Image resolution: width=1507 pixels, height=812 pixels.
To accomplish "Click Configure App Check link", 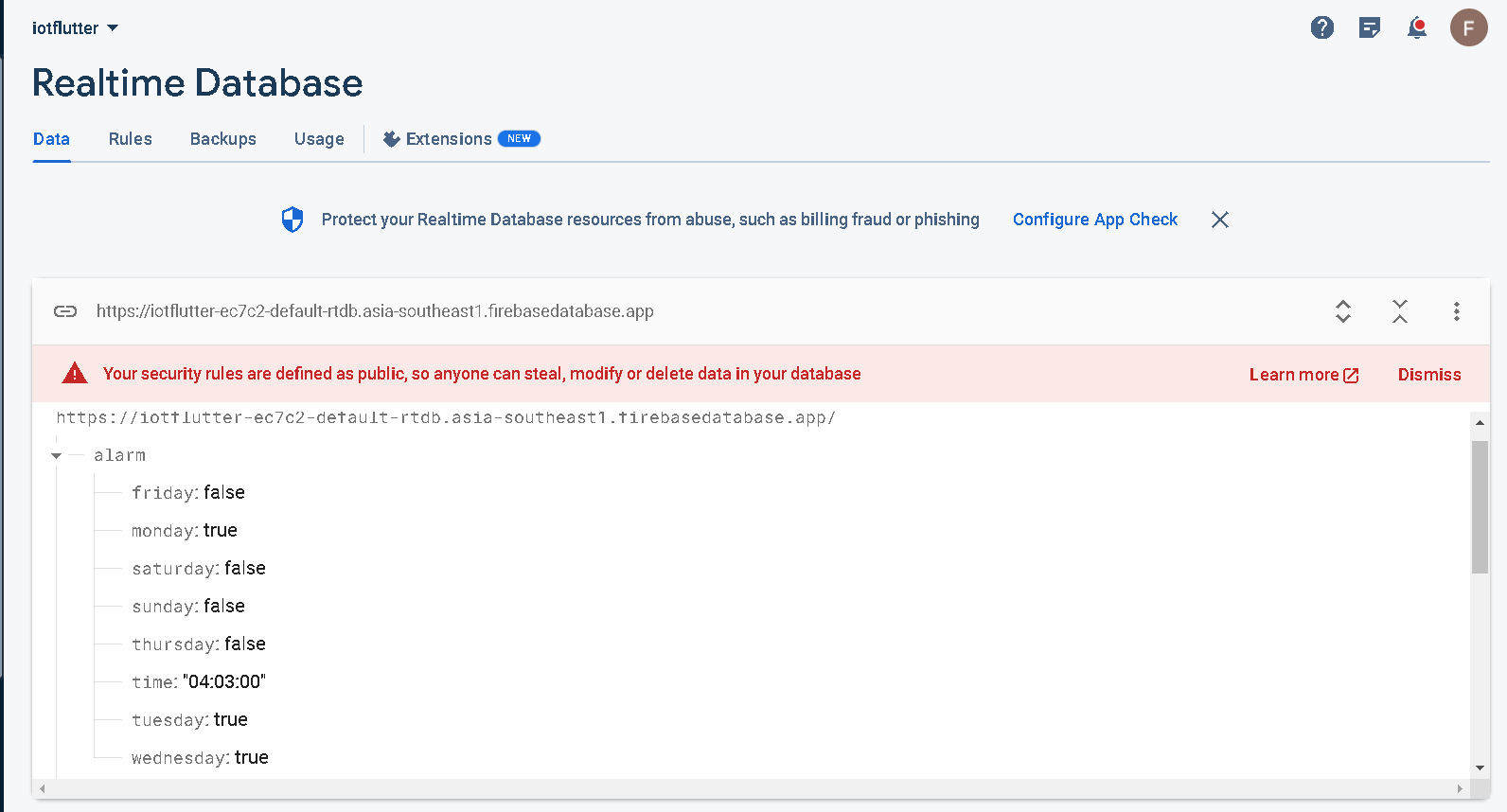I will pyautogui.click(x=1095, y=220).
